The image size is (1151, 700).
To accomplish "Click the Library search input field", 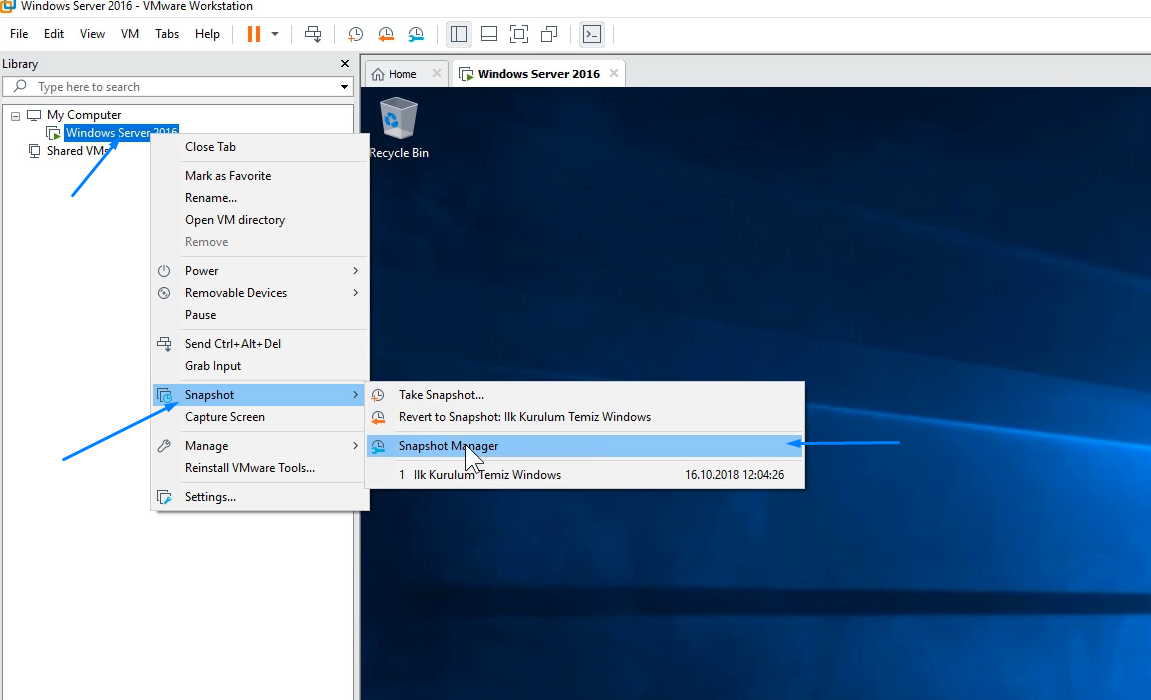I will click(x=178, y=87).
